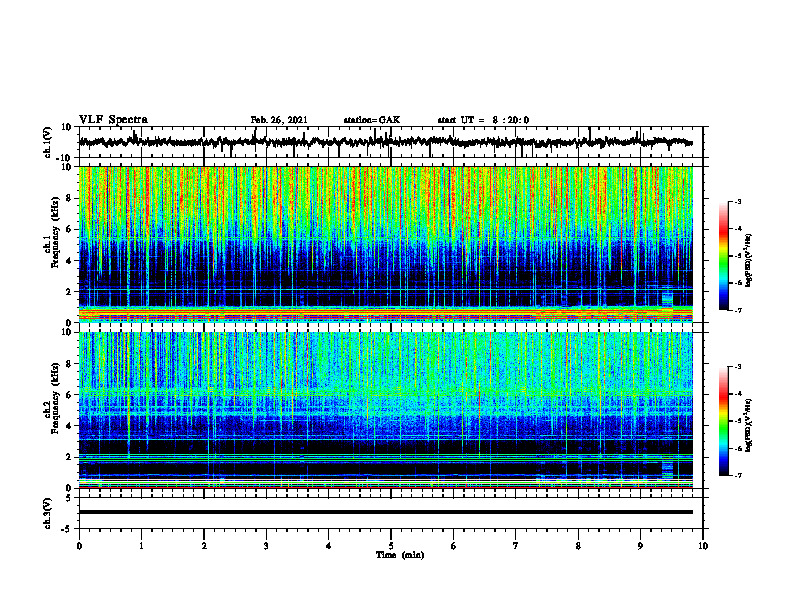
Task: Click the "5" tick label on the time axis
Action: [391, 546]
